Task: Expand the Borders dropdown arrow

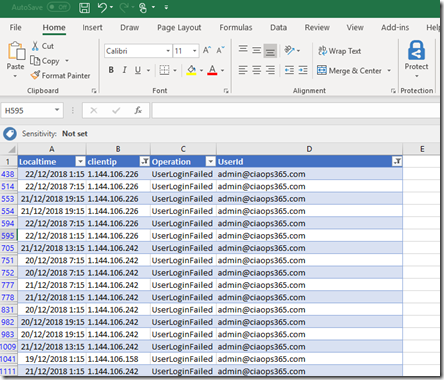Action: [175, 70]
